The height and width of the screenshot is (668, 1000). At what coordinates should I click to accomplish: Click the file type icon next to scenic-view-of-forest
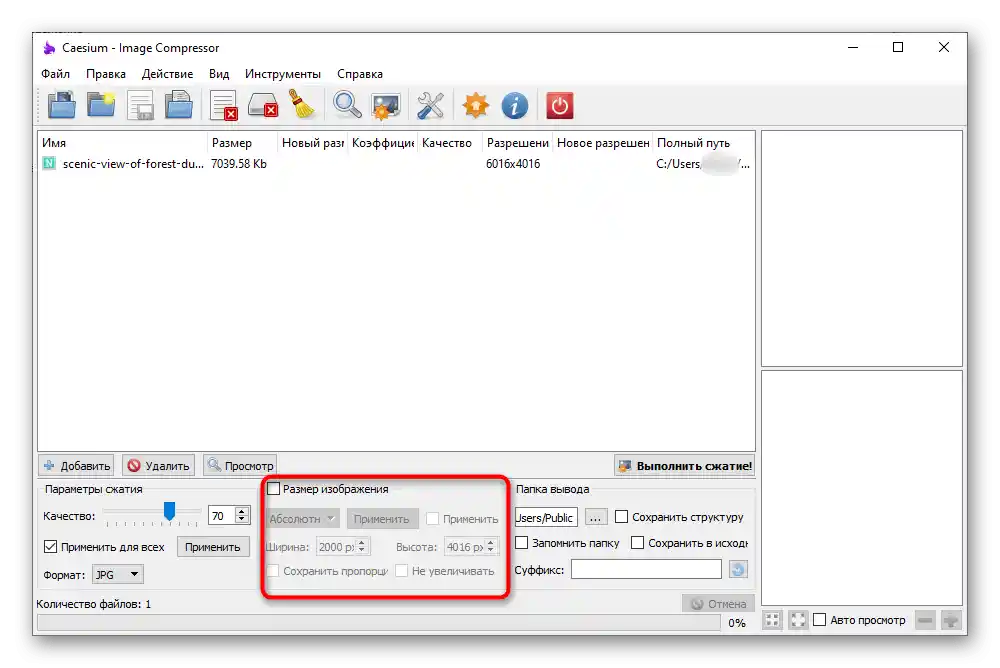coord(49,163)
